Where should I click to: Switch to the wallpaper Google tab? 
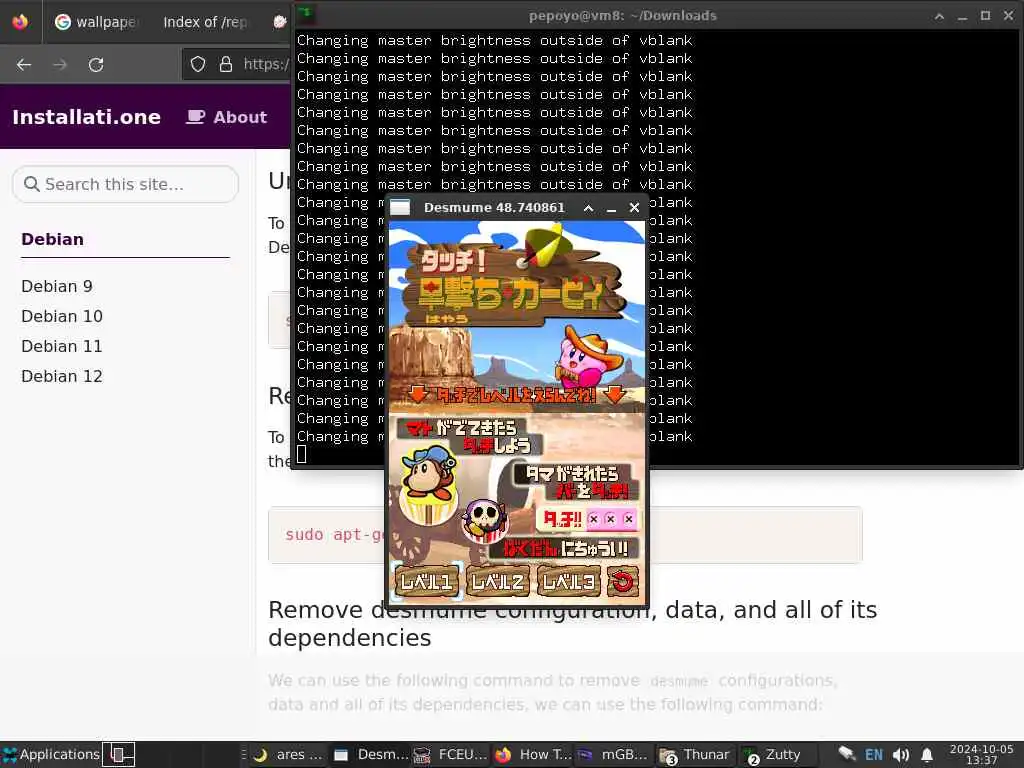point(97,22)
